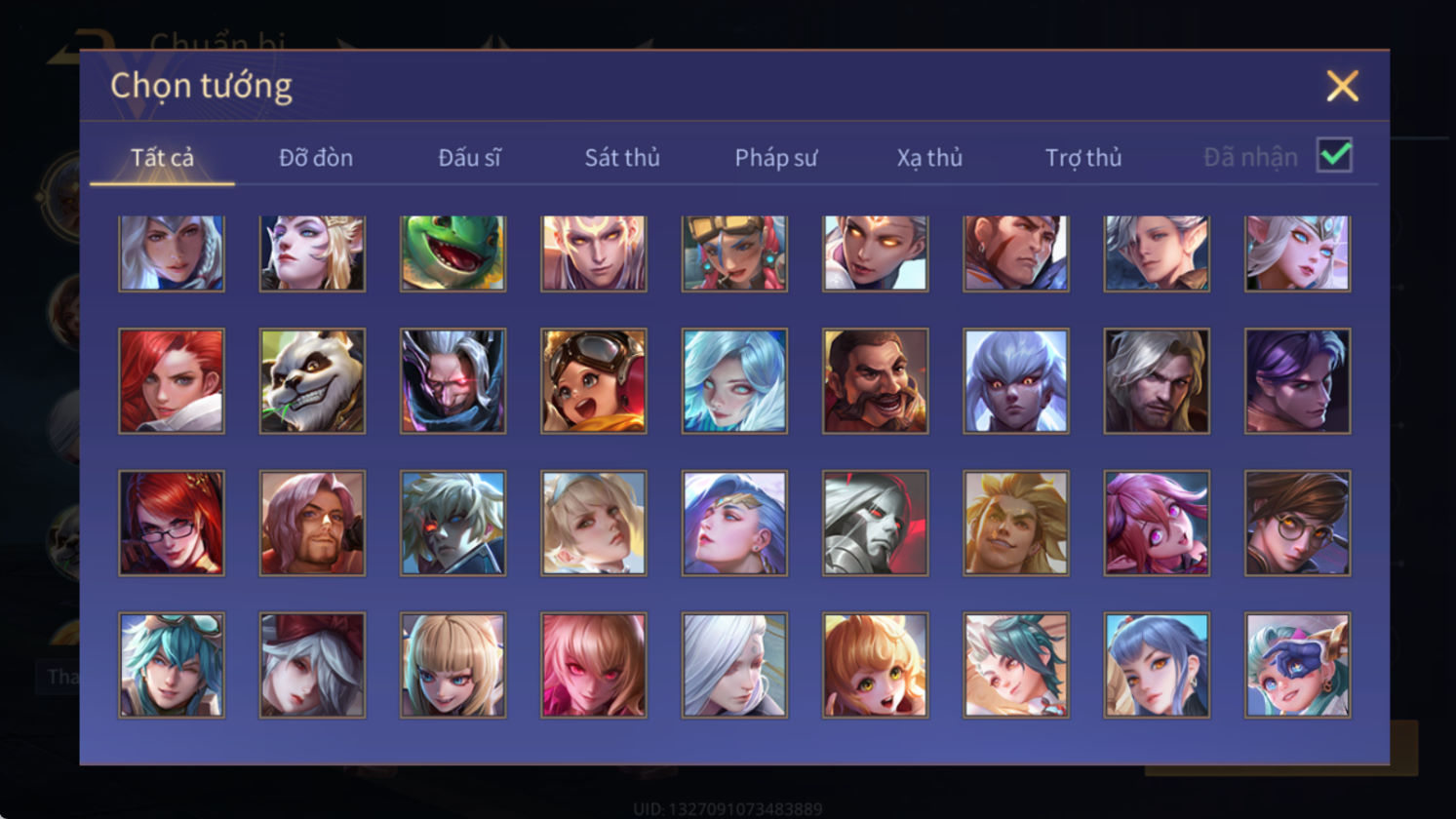Pick the hero with blue eye patch

click(1297, 666)
